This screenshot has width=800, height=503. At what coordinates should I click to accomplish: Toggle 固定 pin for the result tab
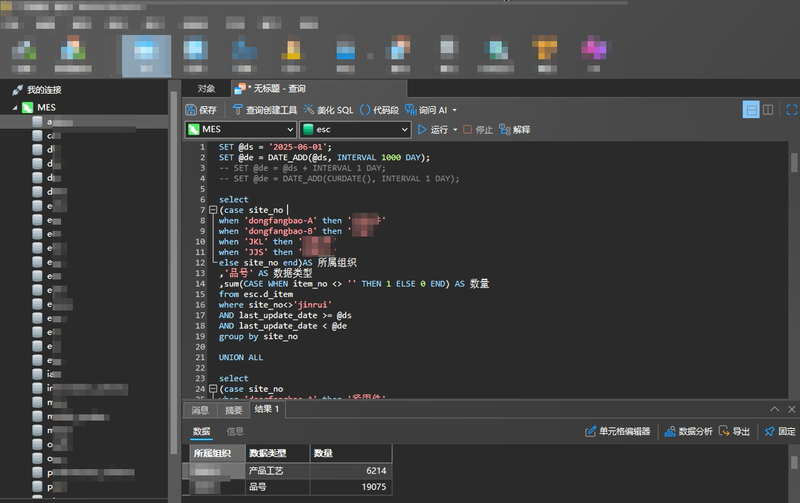coord(780,432)
